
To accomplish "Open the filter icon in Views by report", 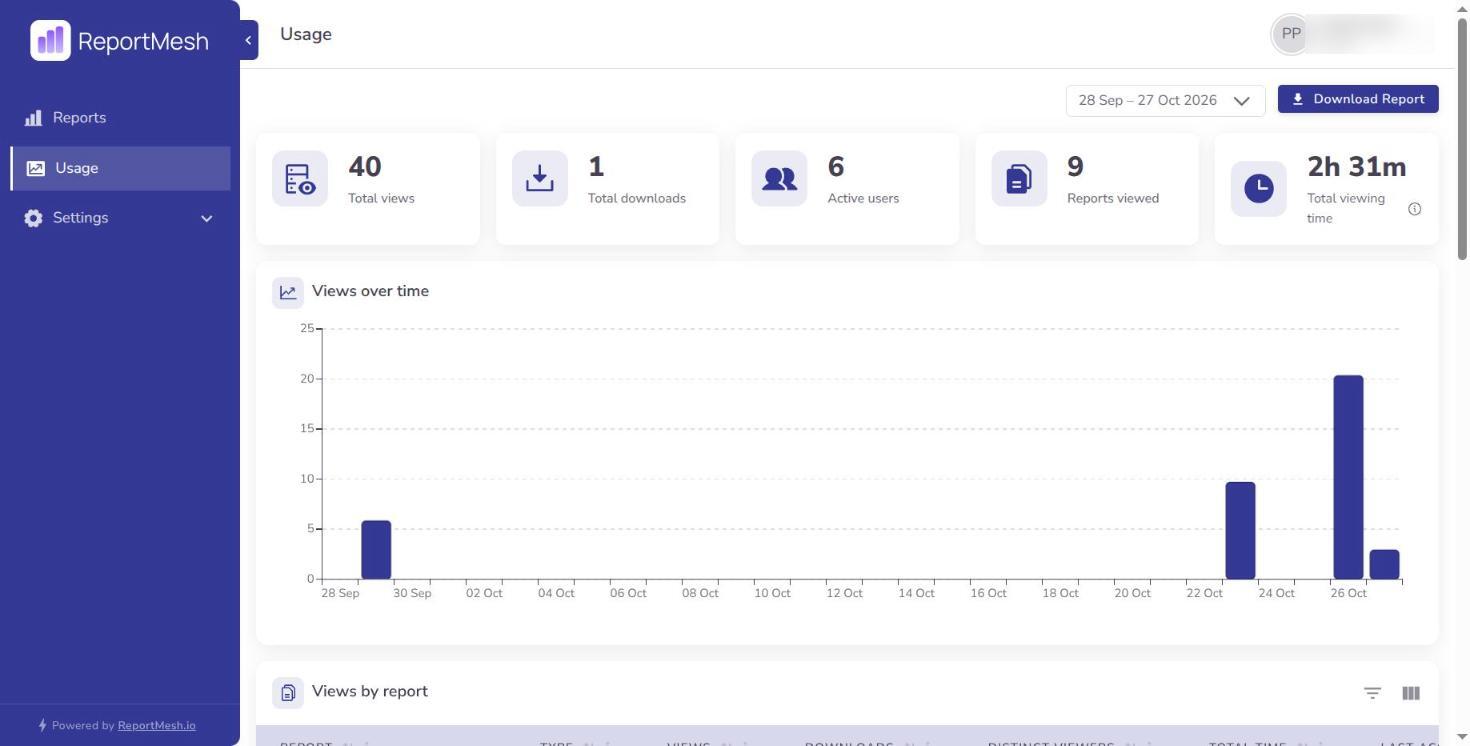I will tap(1372, 693).
